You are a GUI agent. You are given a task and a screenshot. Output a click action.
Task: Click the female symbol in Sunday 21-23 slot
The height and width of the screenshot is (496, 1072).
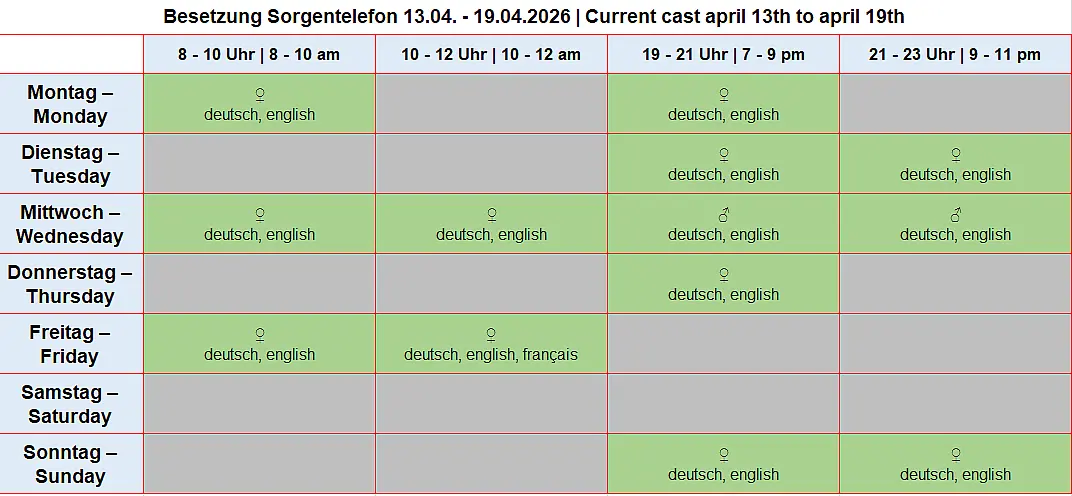point(956,455)
